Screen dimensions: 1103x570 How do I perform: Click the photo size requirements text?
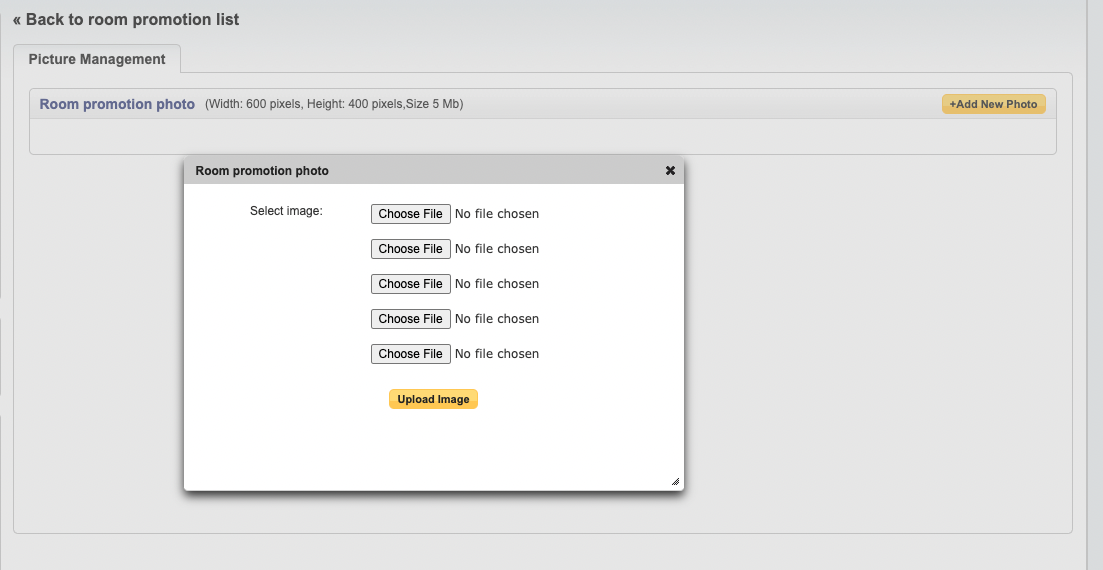334,104
